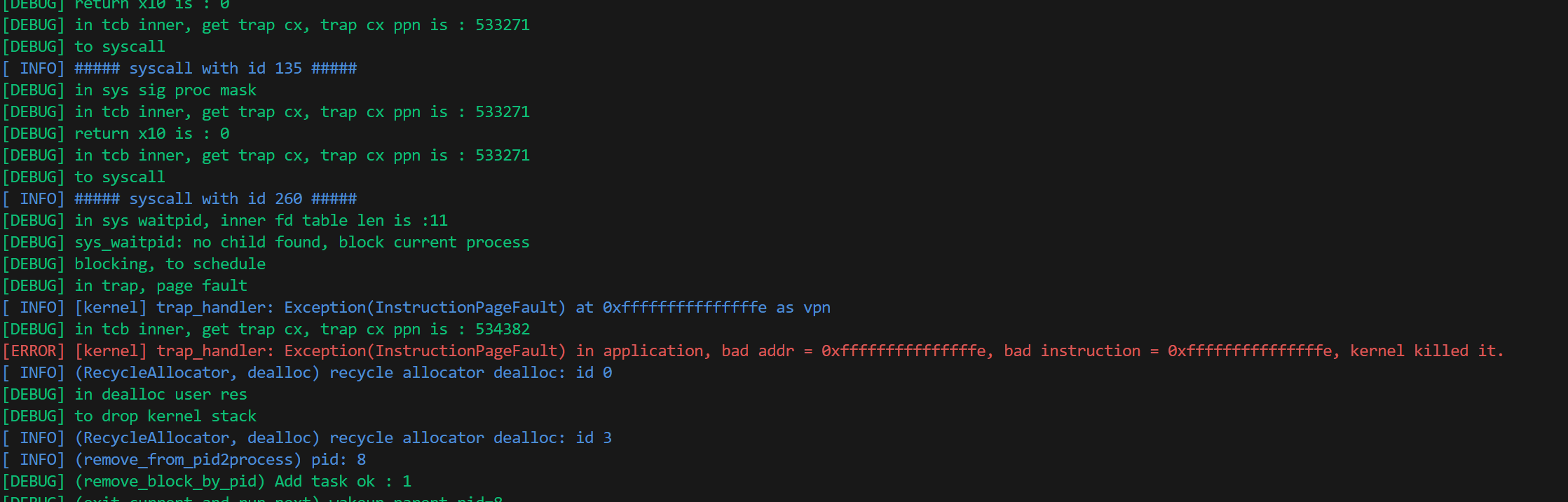Click the 'in sys waitpid, inner fd table' line
The image size is (1568, 502).
point(261,221)
